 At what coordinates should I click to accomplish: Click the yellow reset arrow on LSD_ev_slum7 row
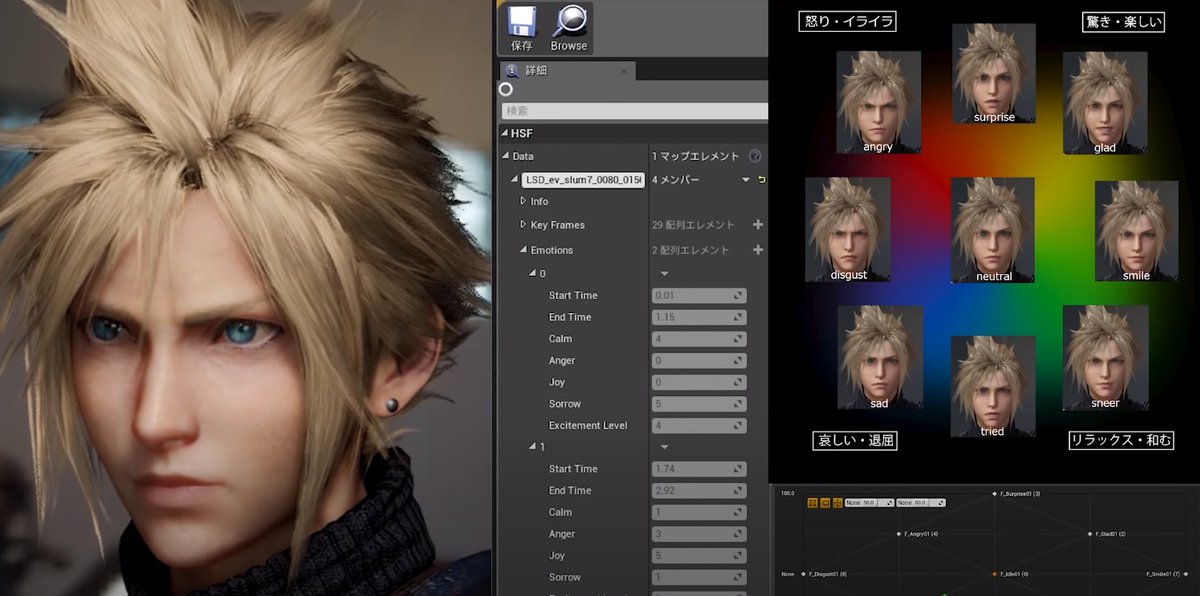pyautogui.click(x=762, y=180)
